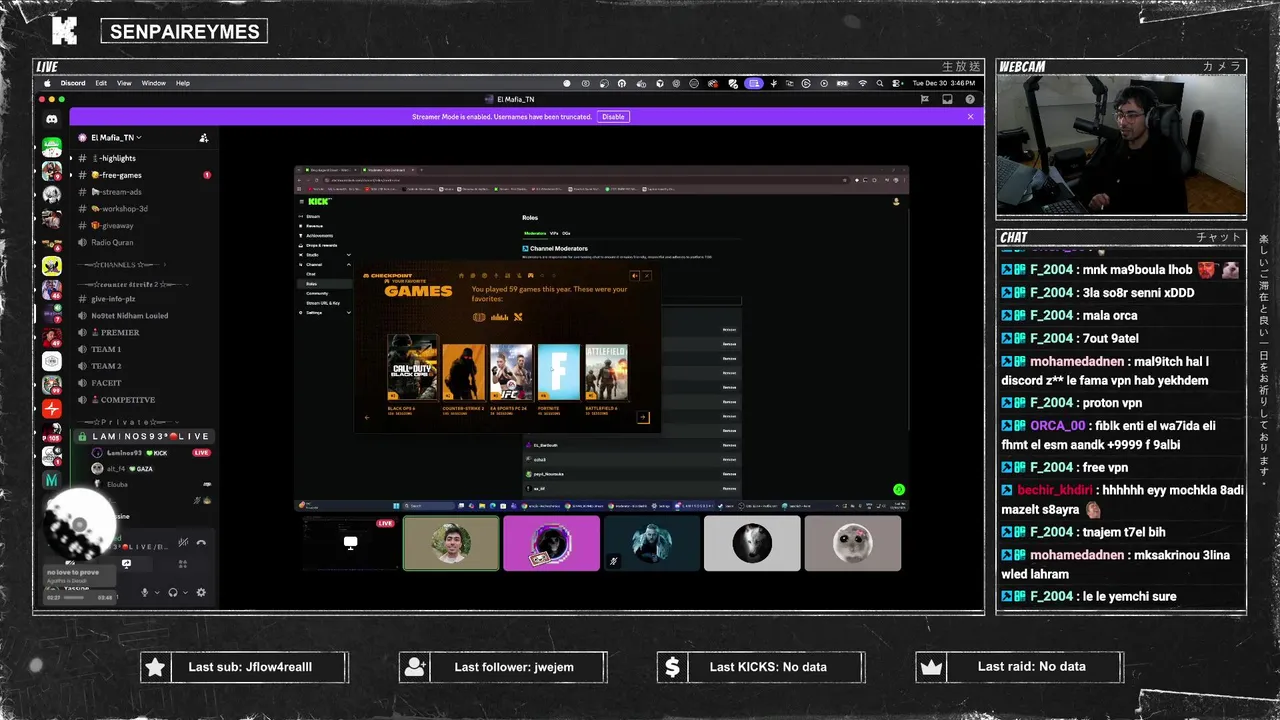
Task: Go to next Checkpoint recap slide arrow
Action: click(x=643, y=418)
